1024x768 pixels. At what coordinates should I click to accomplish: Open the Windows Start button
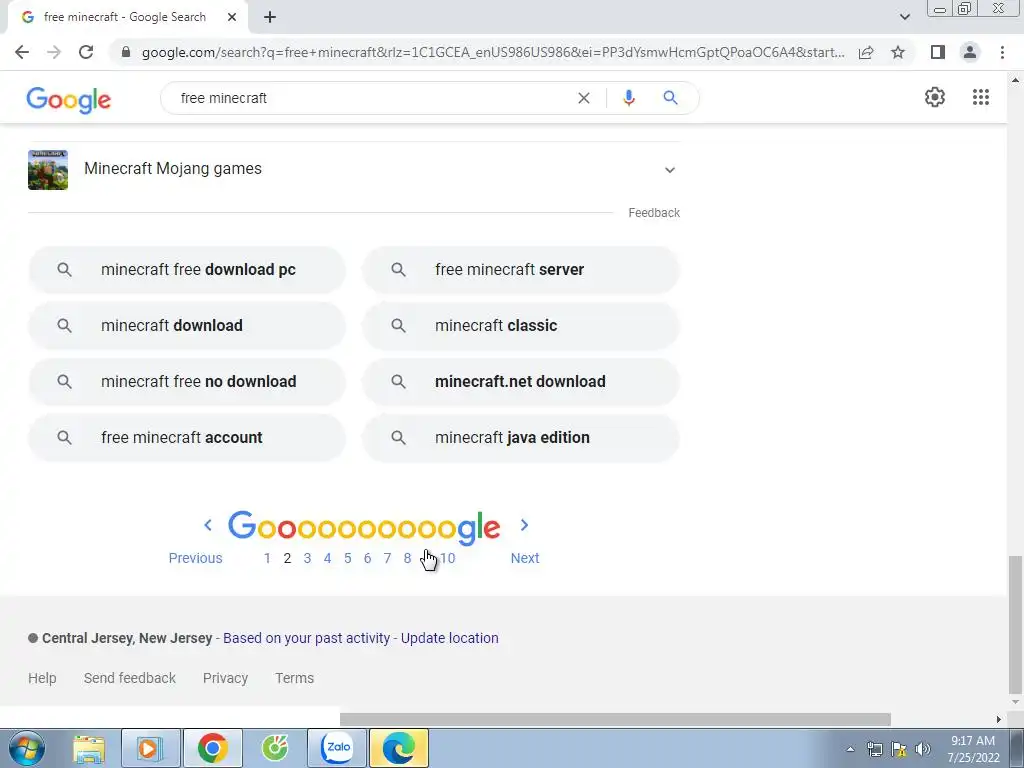pos(27,748)
